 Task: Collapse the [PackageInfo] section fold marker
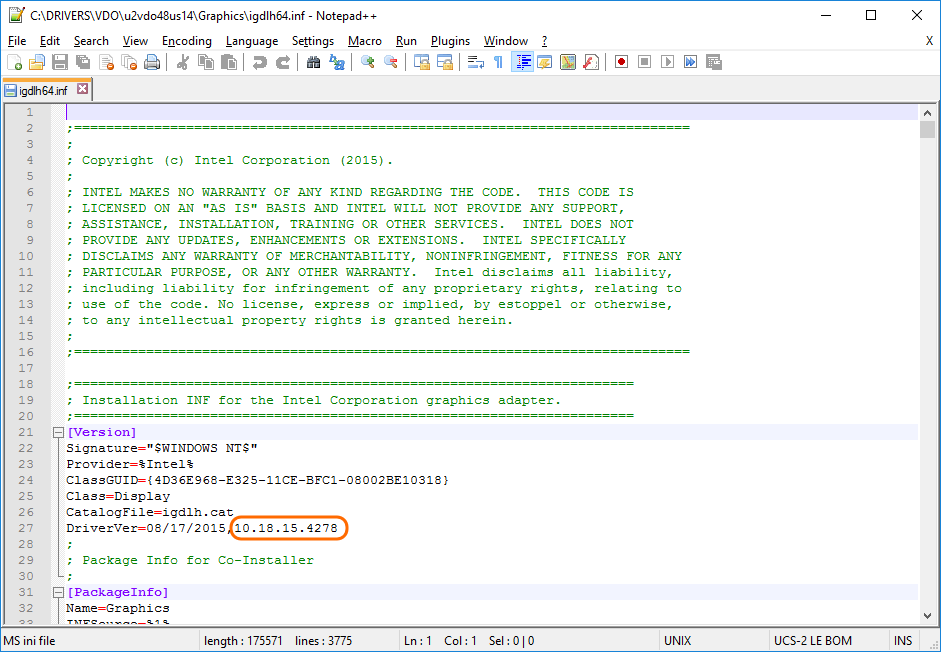pos(57,592)
